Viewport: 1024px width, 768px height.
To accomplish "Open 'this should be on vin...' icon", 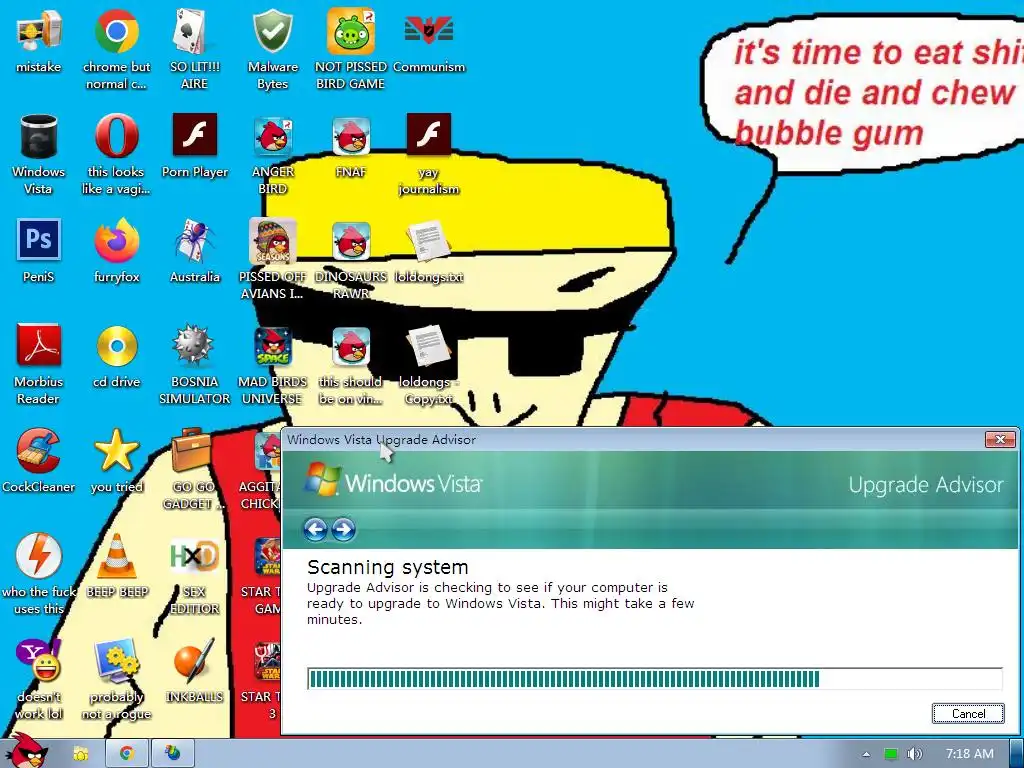I will (x=351, y=346).
